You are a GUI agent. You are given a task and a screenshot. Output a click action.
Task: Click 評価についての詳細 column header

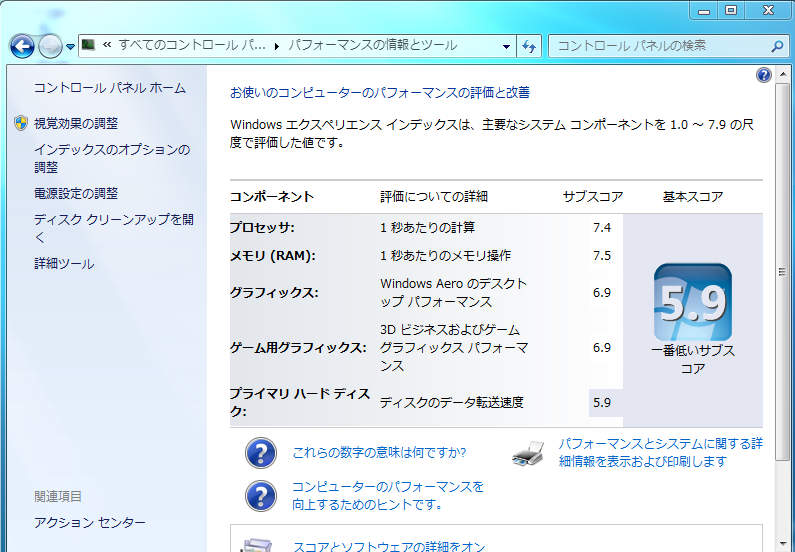434,197
